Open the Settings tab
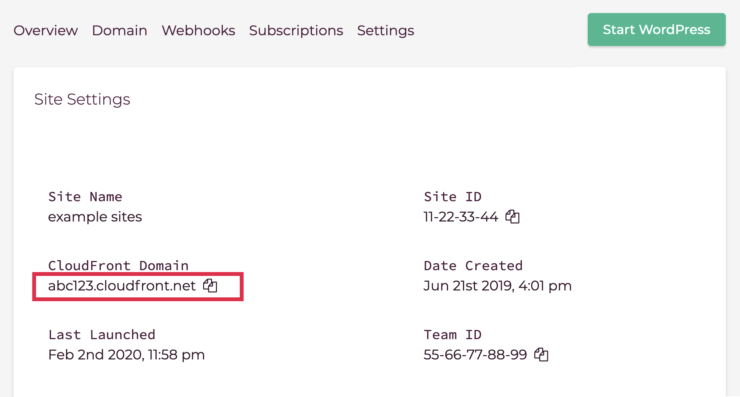Image resolution: width=740 pixels, height=397 pixels. pyautogui.click(x=386, y=30)
